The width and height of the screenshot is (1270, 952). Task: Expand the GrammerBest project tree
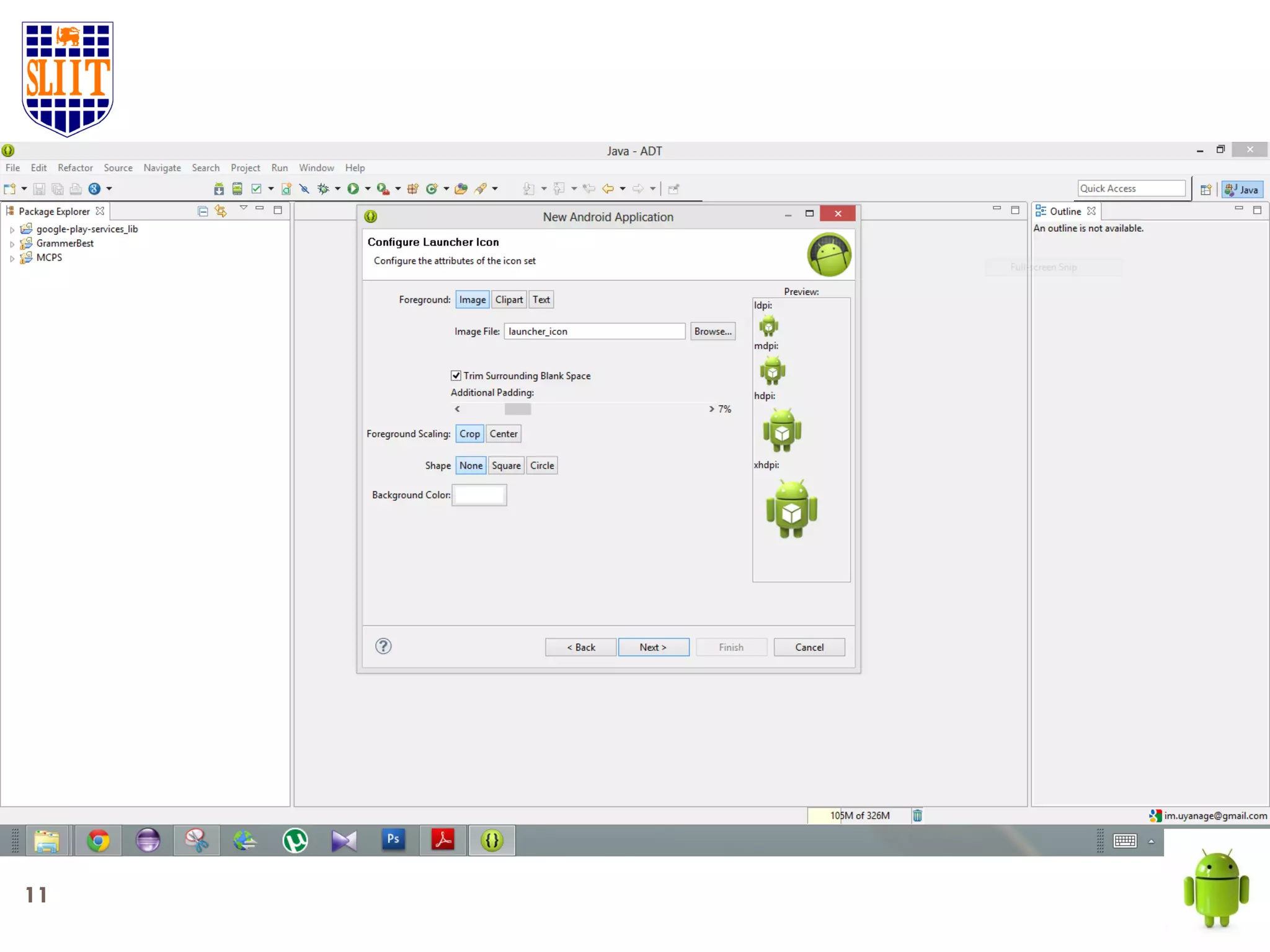tap(12, 244)
